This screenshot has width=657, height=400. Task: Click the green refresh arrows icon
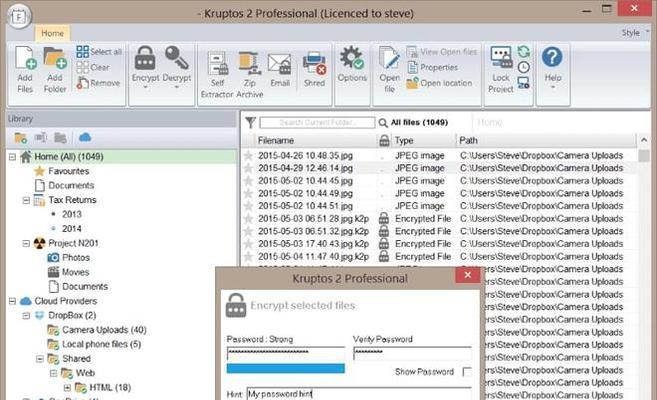[524, 52]
